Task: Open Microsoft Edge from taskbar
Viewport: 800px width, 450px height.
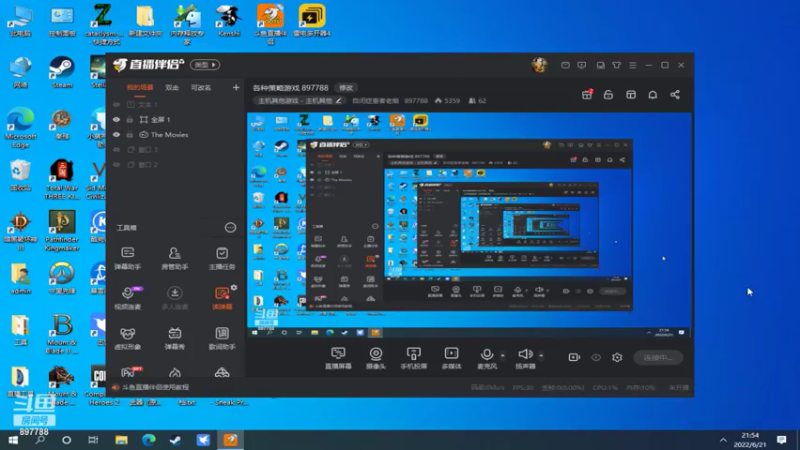Action: click(x=148, y=440)
